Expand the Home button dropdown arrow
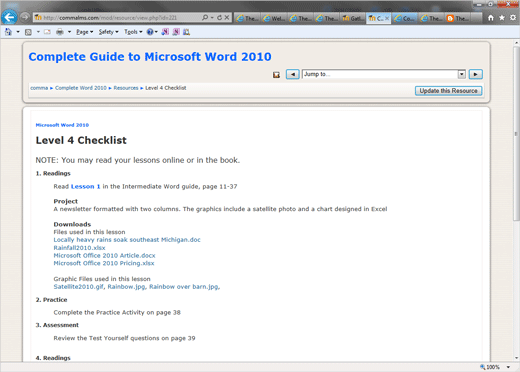This screenshot has width=520, height=372. [18, 32]
